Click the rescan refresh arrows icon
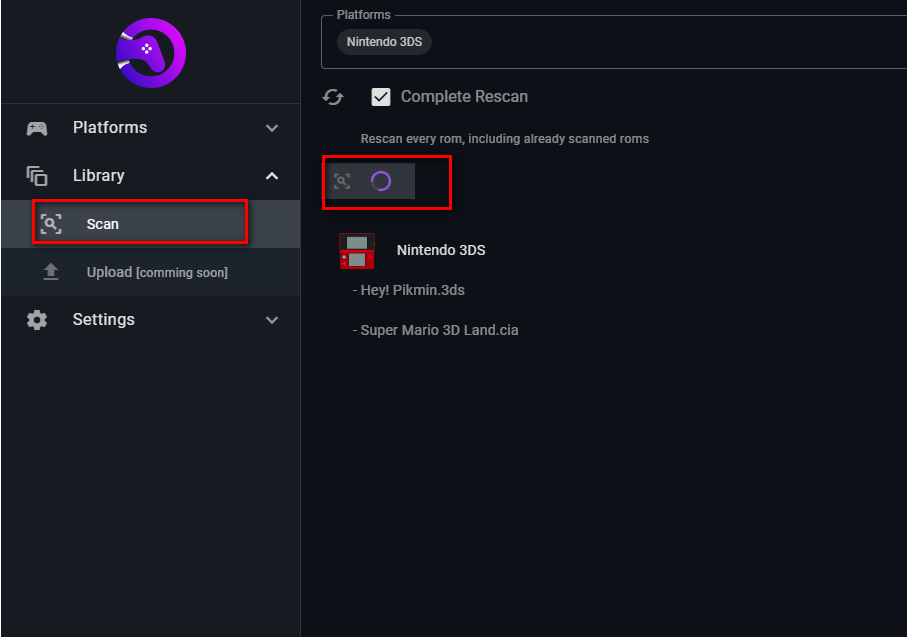 (334, 97)
